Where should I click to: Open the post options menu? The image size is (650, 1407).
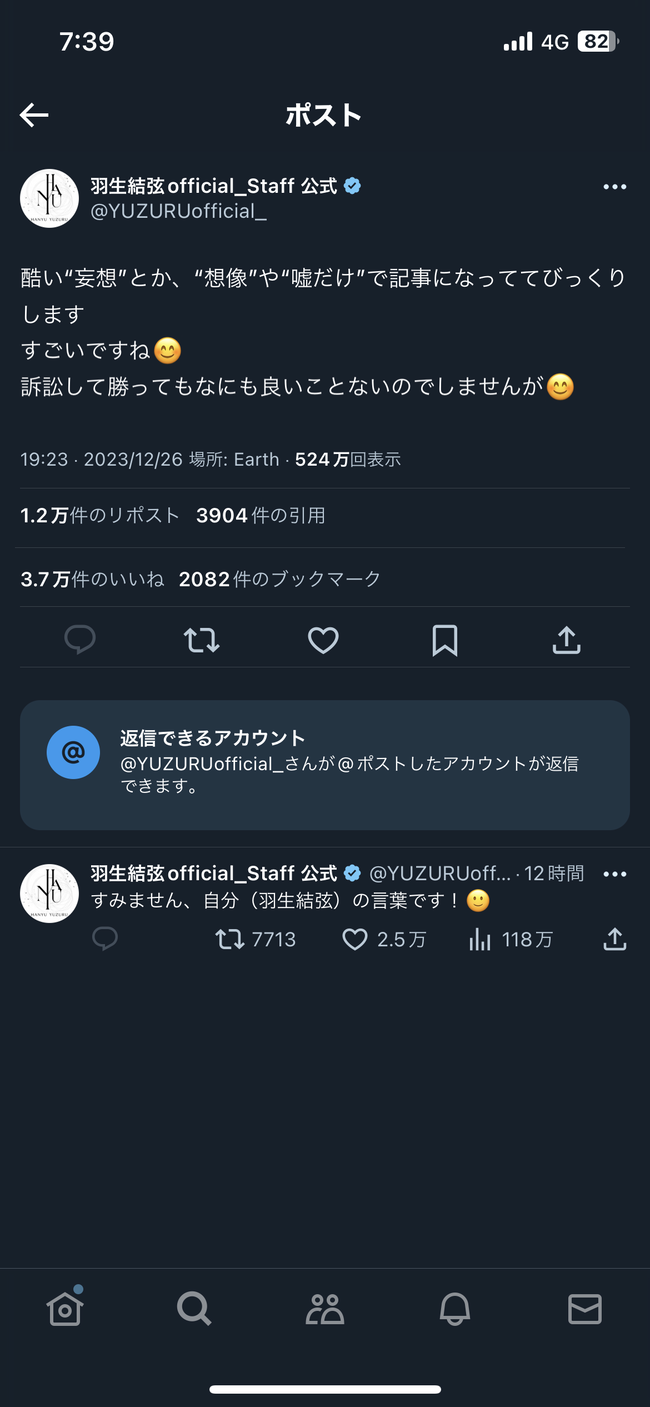tap(614, 186)
